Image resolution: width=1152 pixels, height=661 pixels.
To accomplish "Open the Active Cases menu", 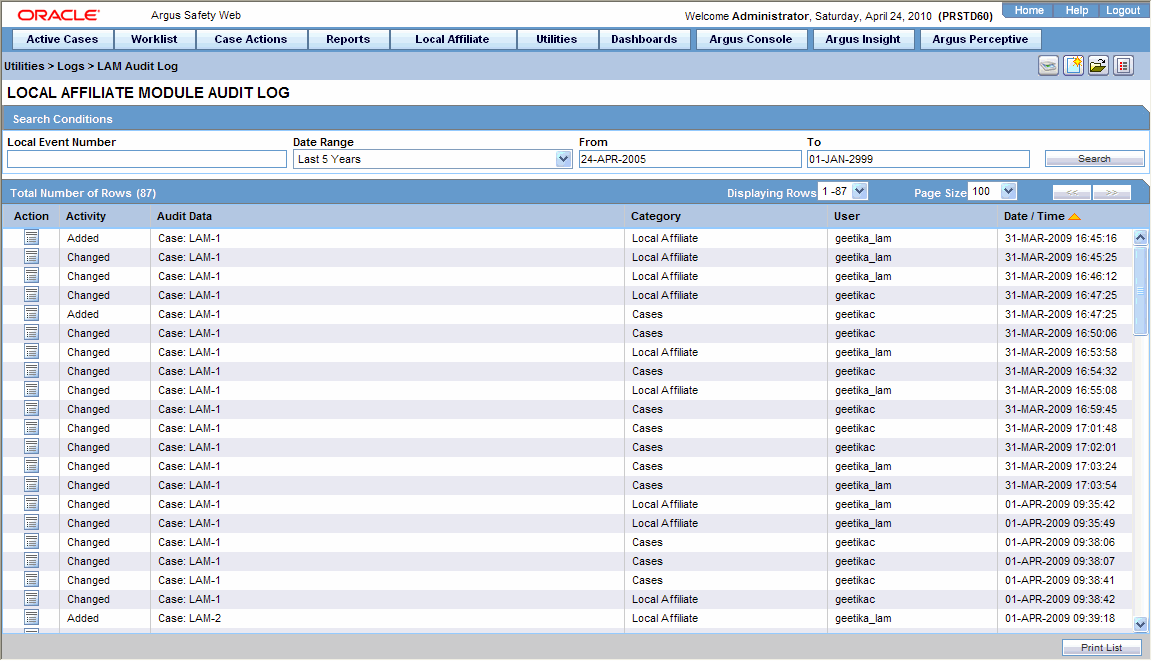I will point(62,39).
